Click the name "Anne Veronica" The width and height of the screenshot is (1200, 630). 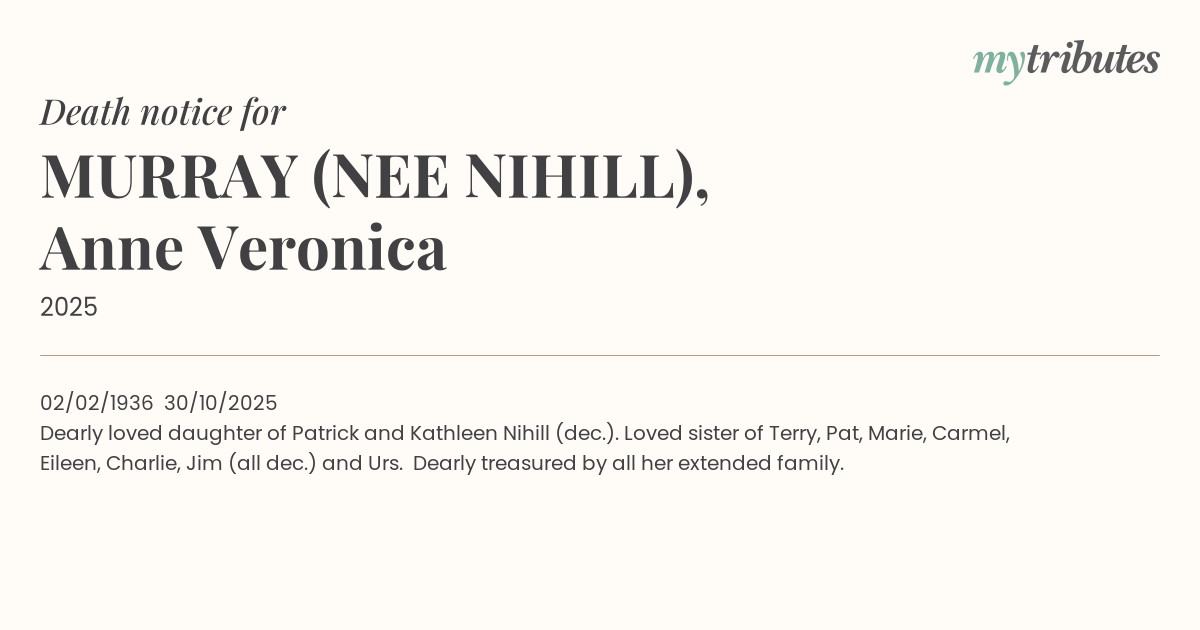[243, 248]
